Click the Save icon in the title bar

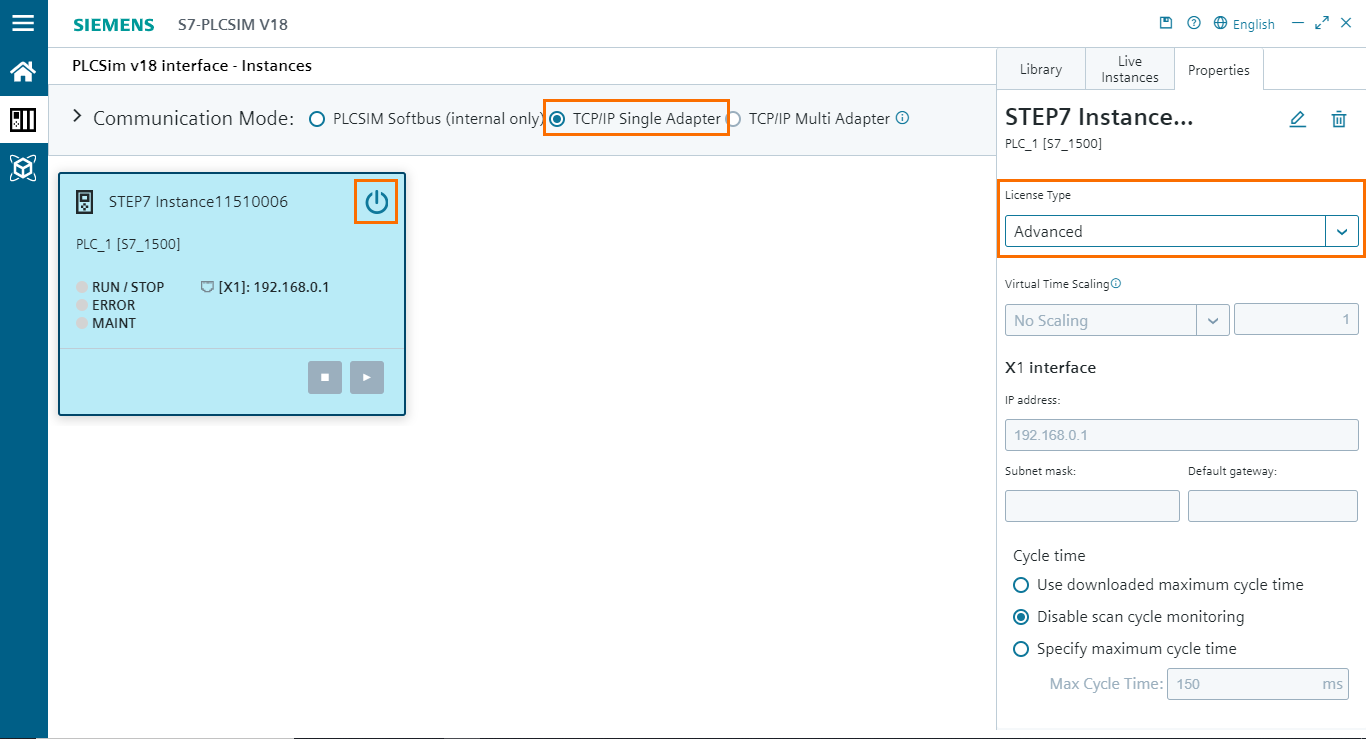click(1166, 22)
